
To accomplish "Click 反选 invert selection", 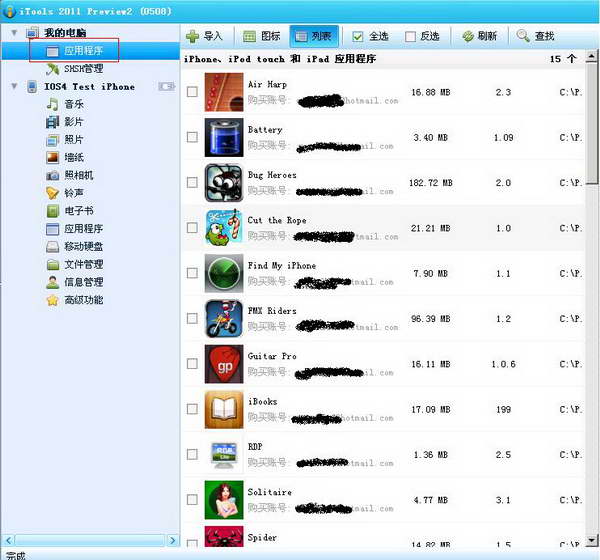I will pos(422,36).
